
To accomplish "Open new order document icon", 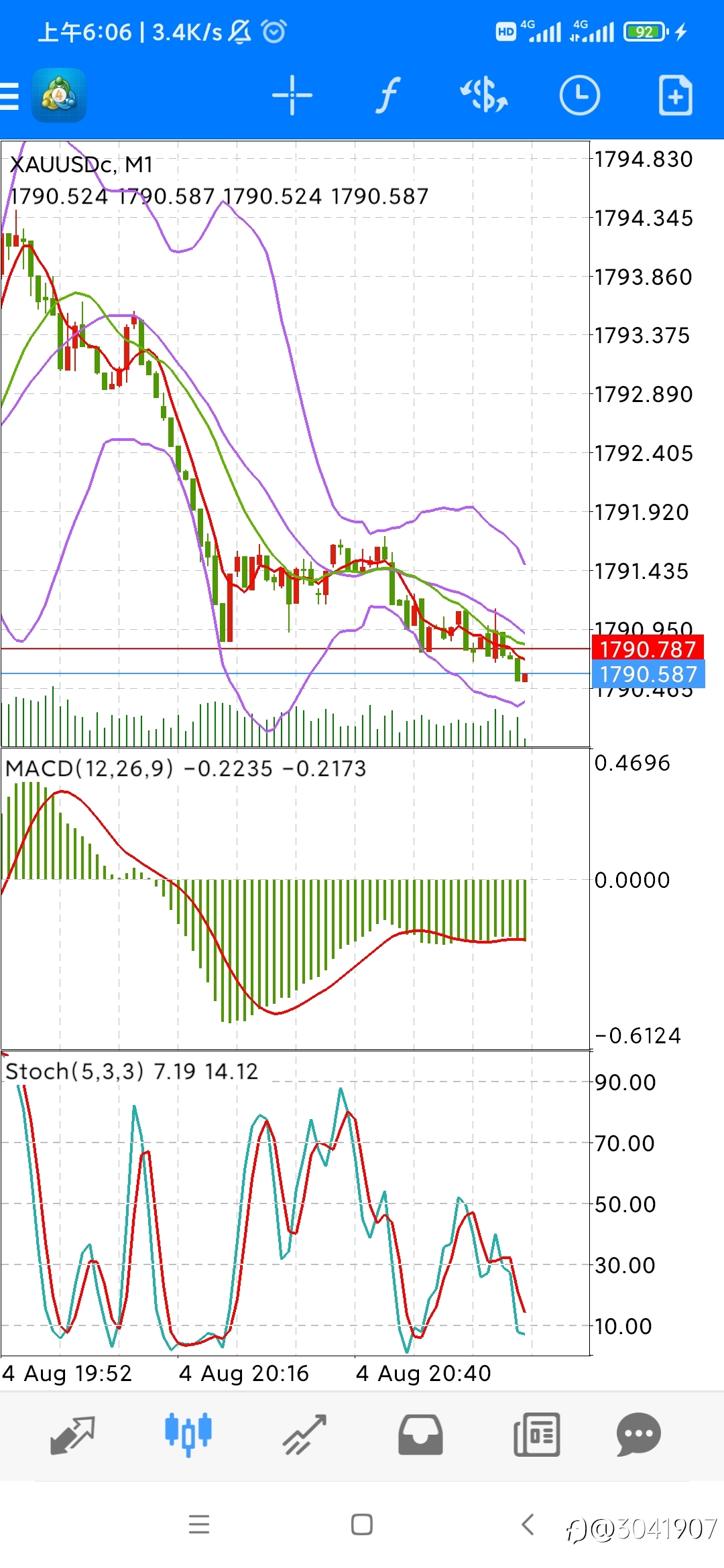I will coord(675,96).
